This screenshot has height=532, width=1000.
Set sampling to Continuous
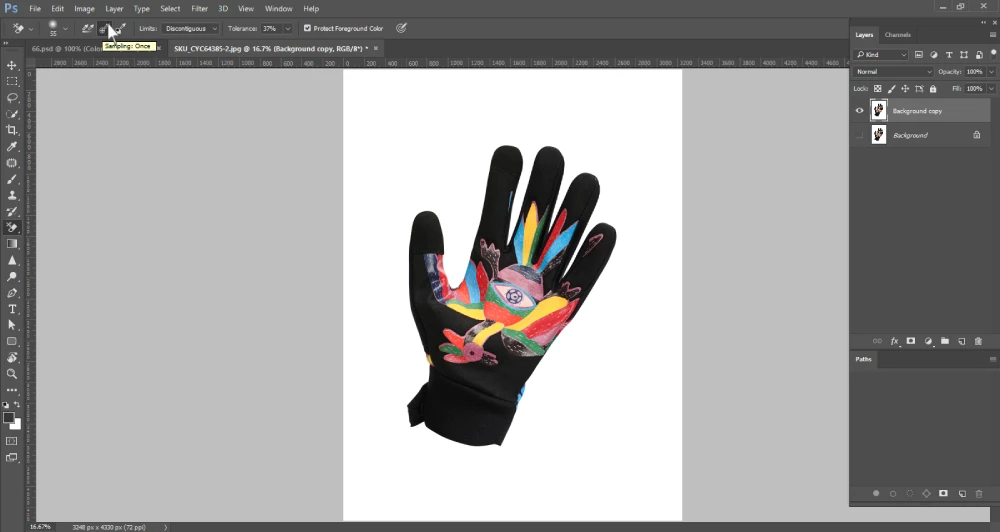(x=88, y=28)
